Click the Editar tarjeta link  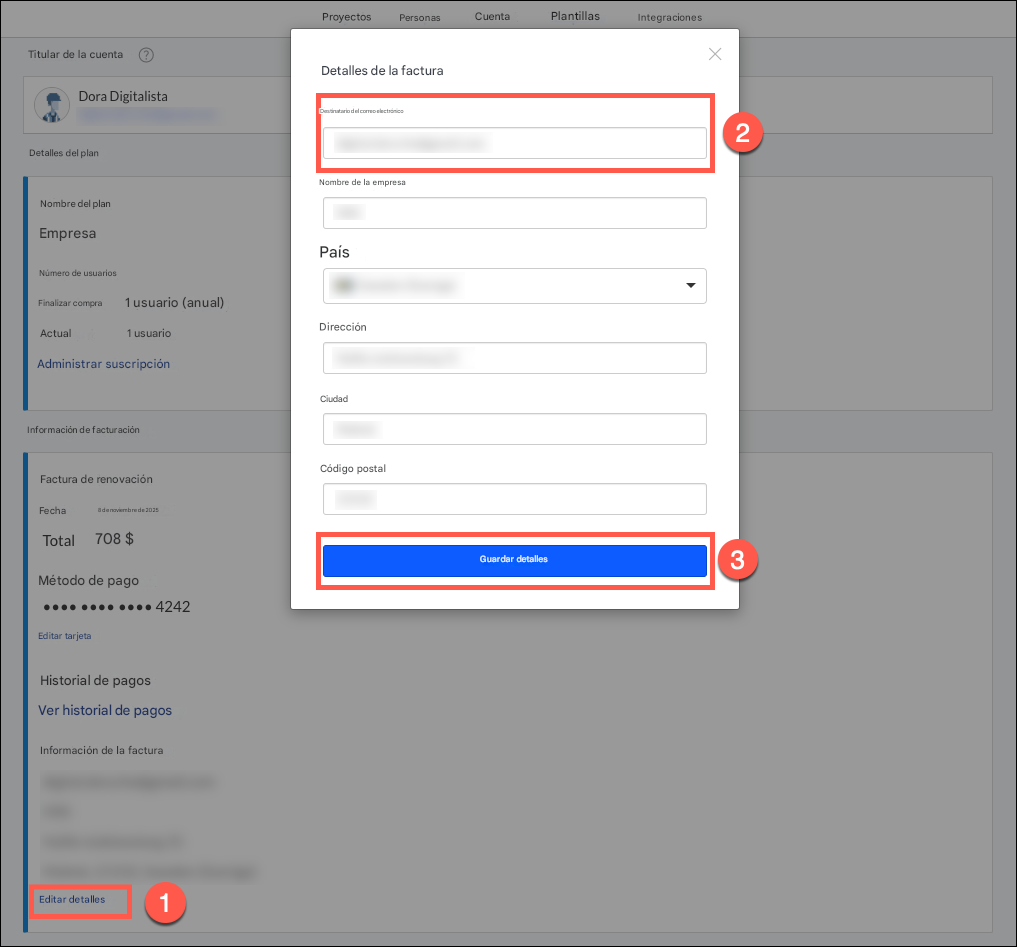[64, 636]
